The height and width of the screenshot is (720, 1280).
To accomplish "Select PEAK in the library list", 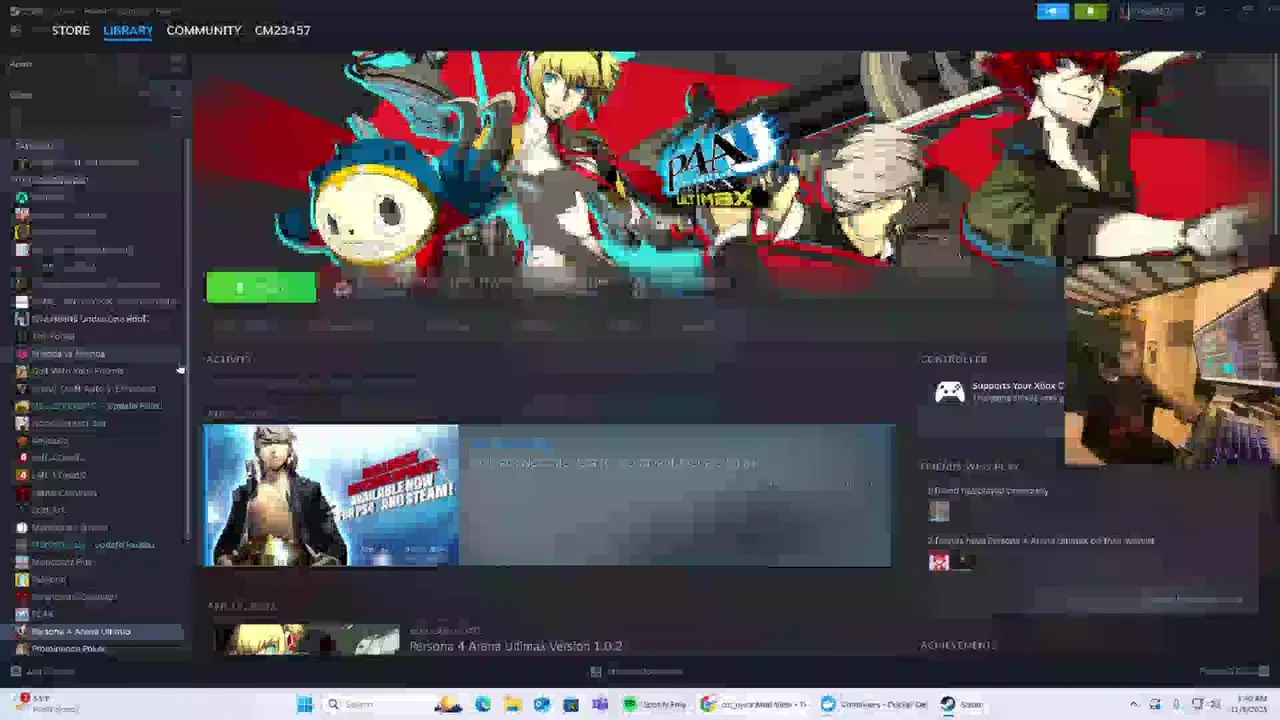I will tap(42, 614).
